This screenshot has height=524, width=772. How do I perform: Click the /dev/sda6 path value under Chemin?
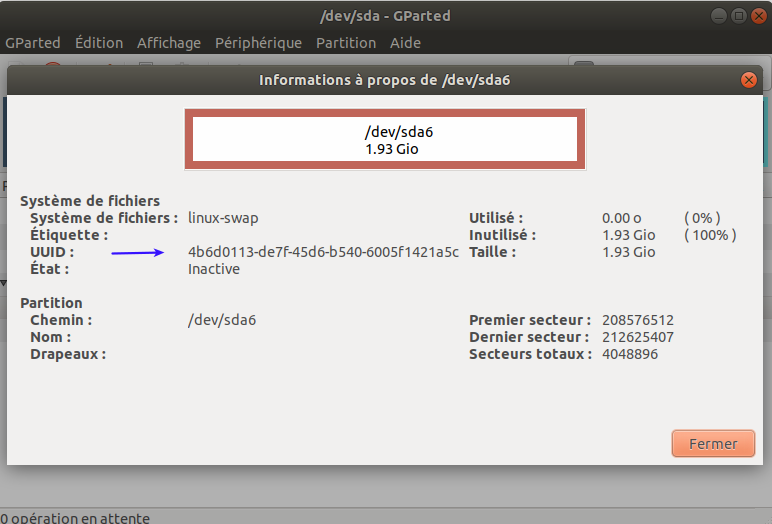(x=224, y=320)
